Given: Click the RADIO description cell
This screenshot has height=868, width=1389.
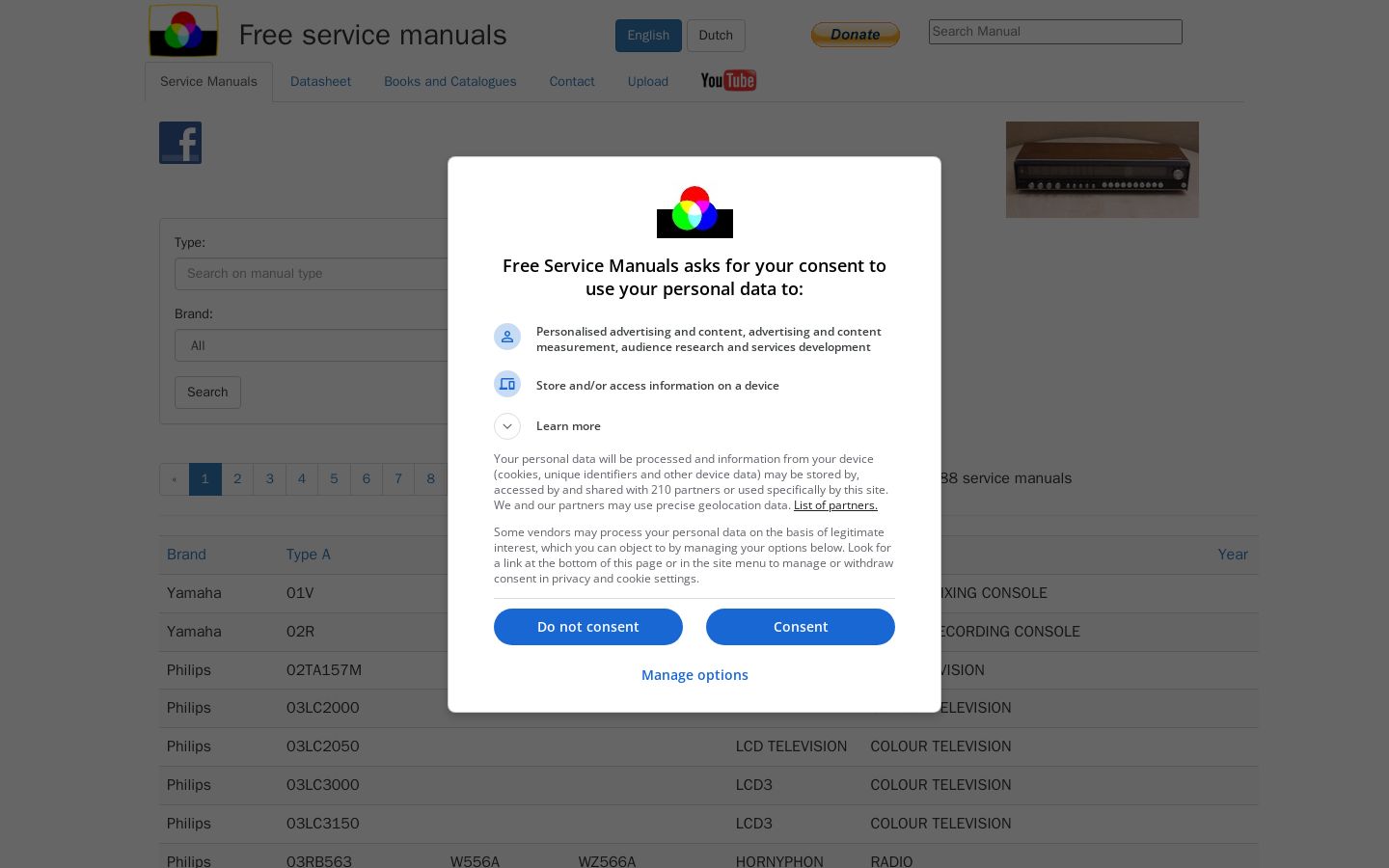Looking at the screenshot, I should [x=892, y=861].
